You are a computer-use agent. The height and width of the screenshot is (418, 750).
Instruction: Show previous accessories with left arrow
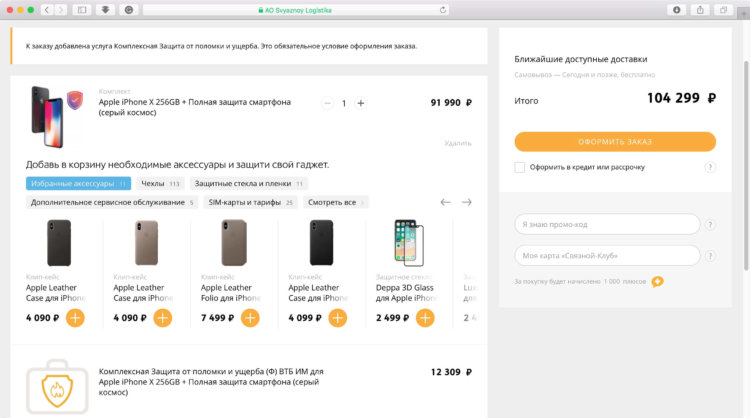pyautogui.click(x=445, y=202)
